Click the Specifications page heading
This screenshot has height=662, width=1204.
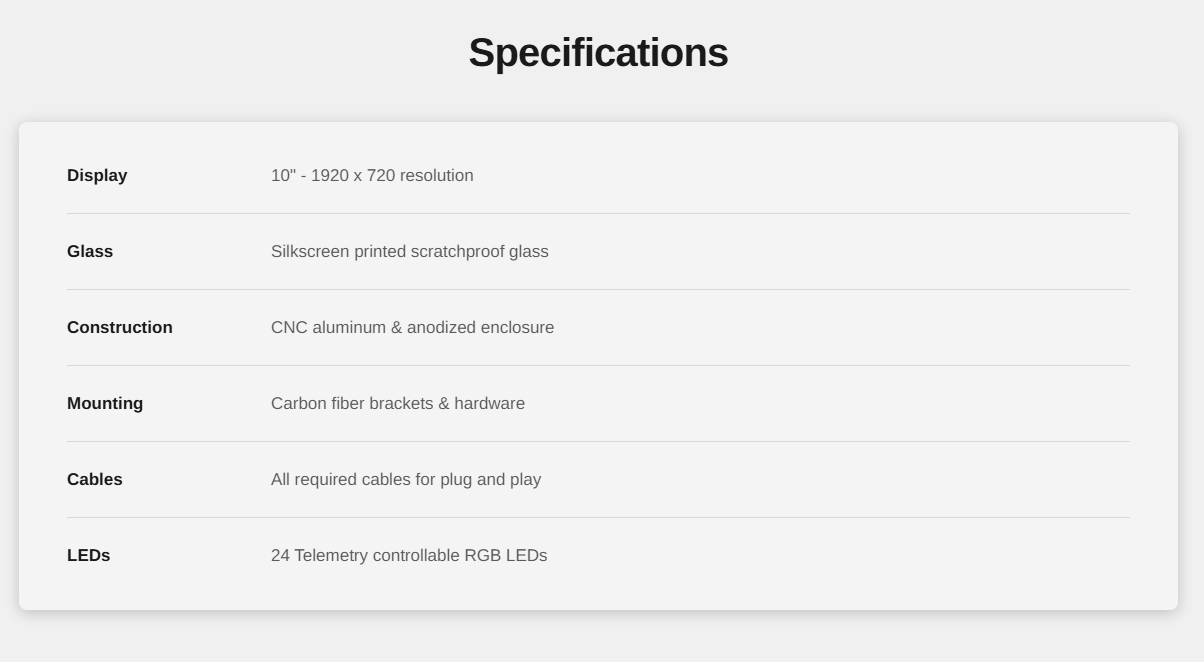pyautogui.click(x=598, y=53)
